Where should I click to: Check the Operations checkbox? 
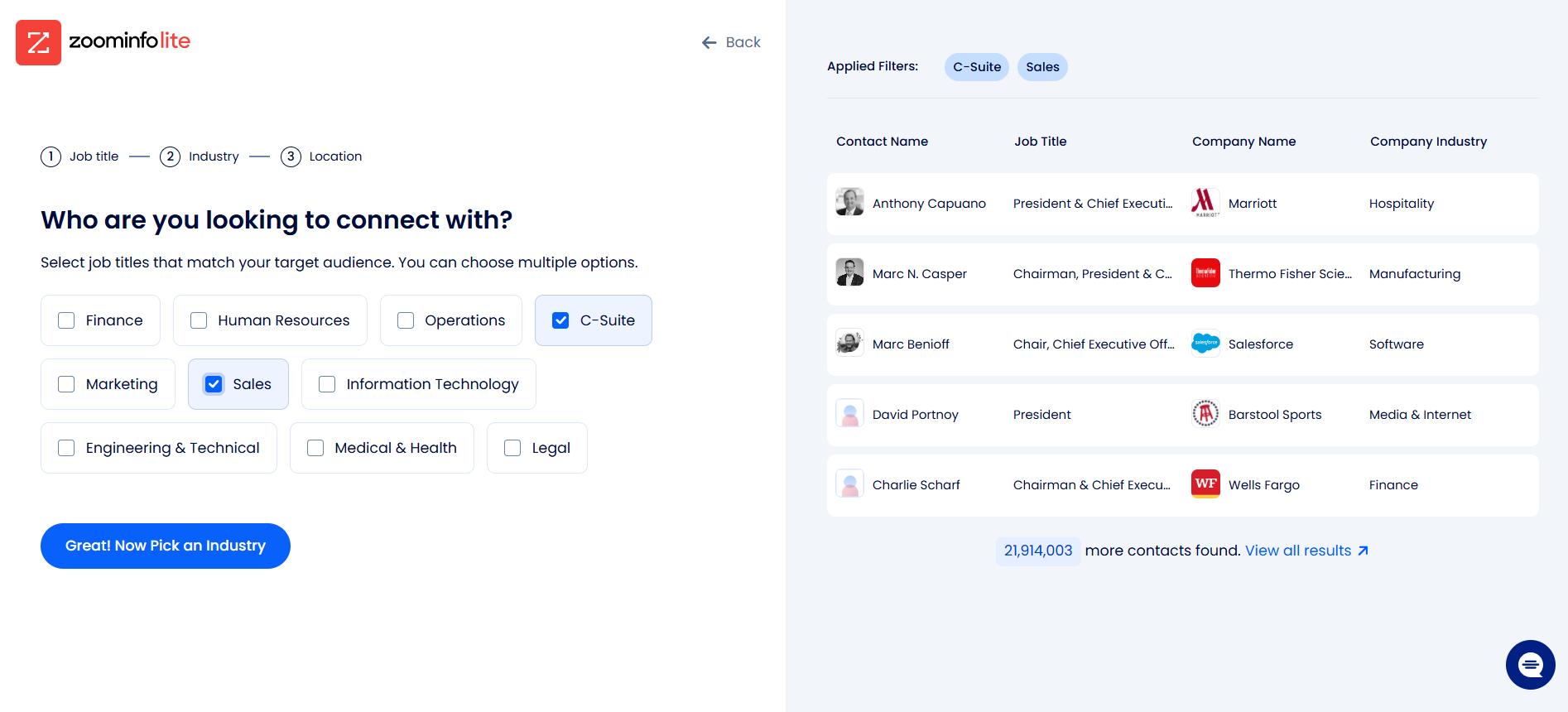pos(406,320)
